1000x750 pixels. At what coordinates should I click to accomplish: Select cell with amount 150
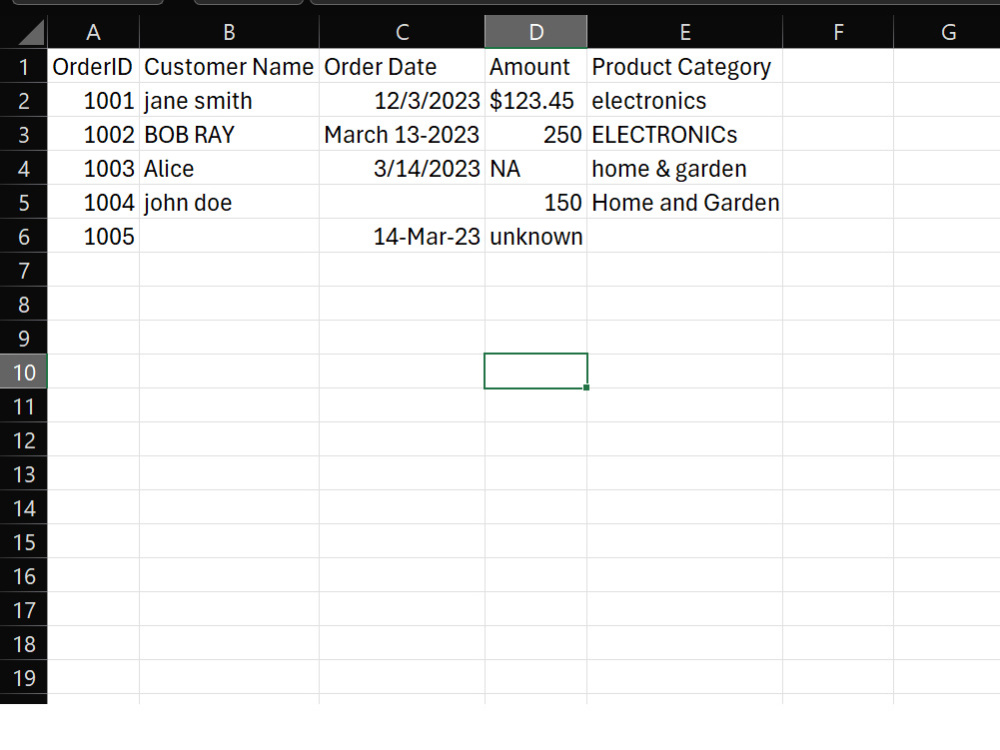[x=536, y=202]
